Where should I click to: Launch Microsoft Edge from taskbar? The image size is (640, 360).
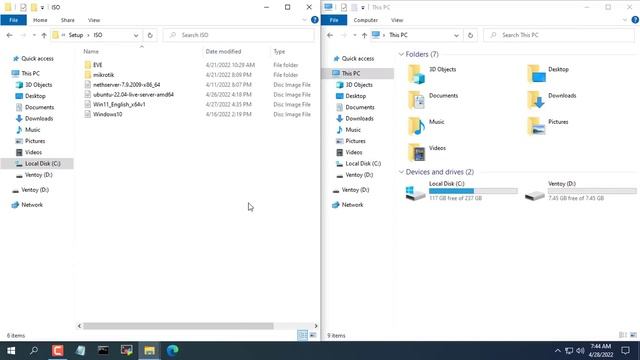[x=172, y=351]
